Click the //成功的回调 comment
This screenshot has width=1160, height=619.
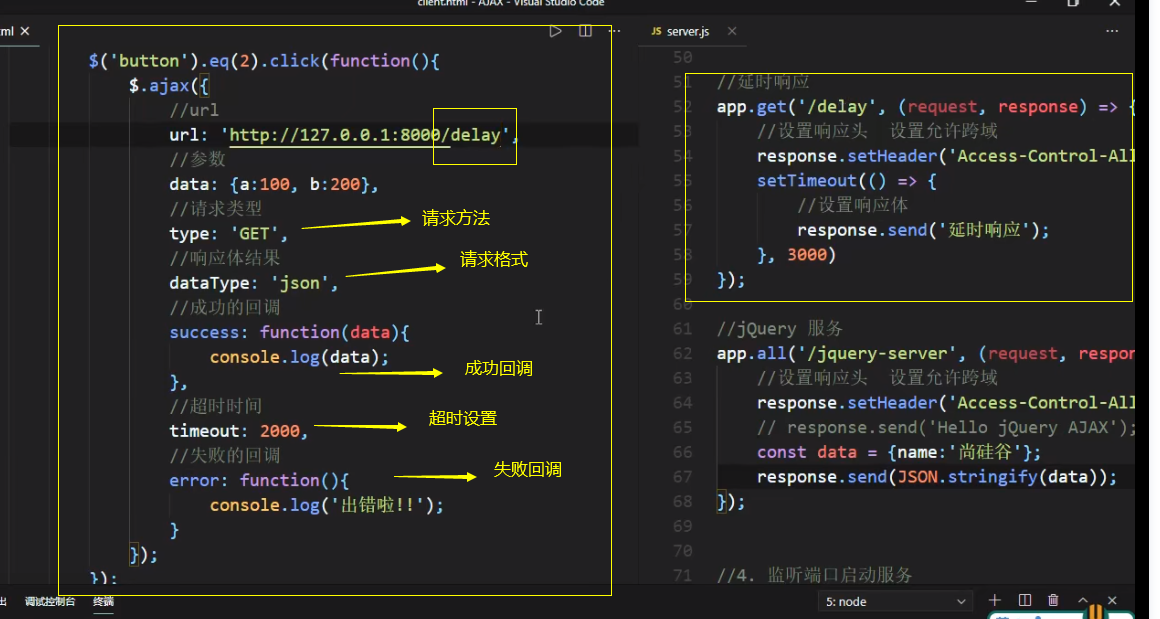click(225, 308)
